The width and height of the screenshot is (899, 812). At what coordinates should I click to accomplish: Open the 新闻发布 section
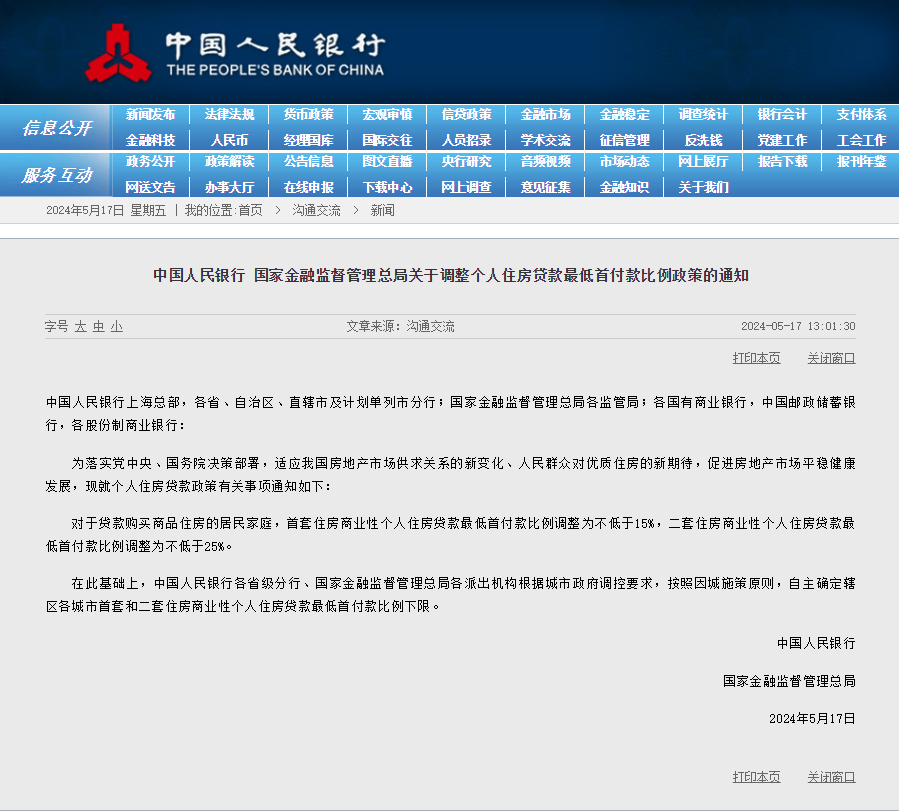click(x=151, y=115)
